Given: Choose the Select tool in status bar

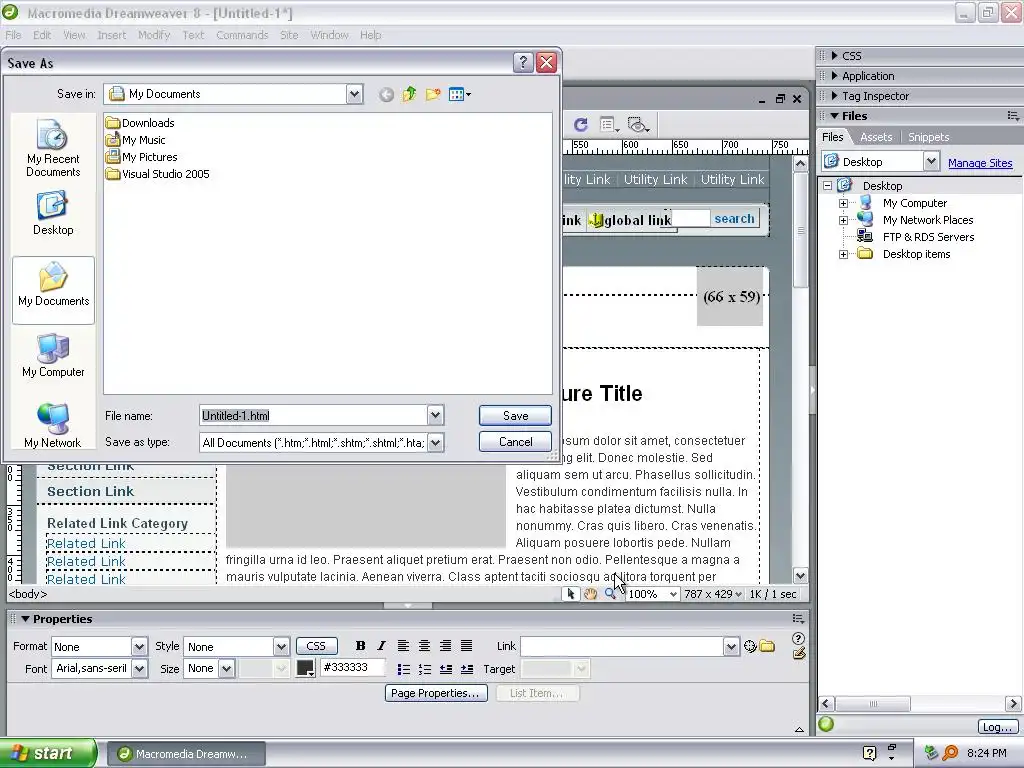Looking at the screenshot, I should click(571, 594).
